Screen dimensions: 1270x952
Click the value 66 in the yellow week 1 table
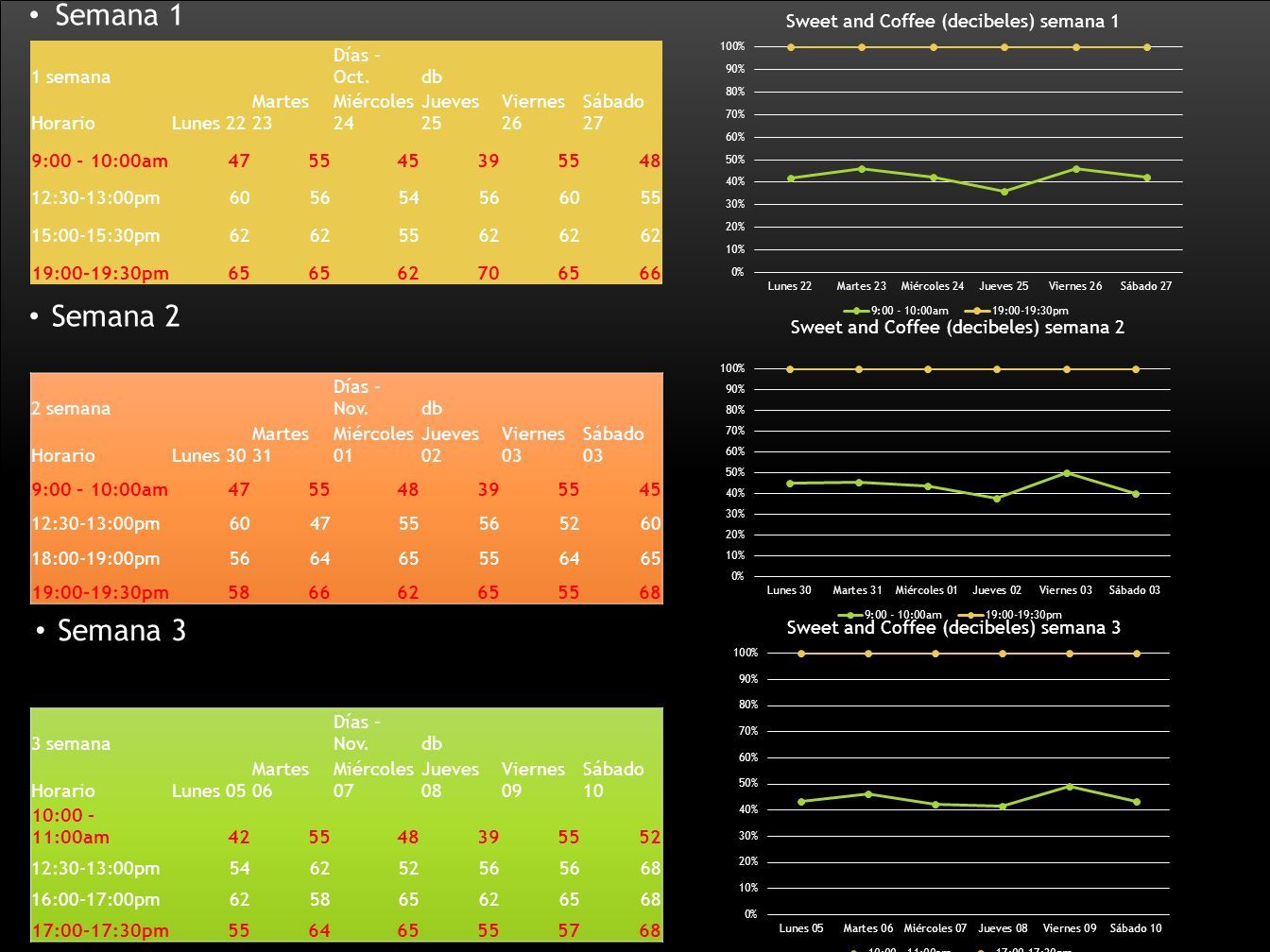click(650, 273)
